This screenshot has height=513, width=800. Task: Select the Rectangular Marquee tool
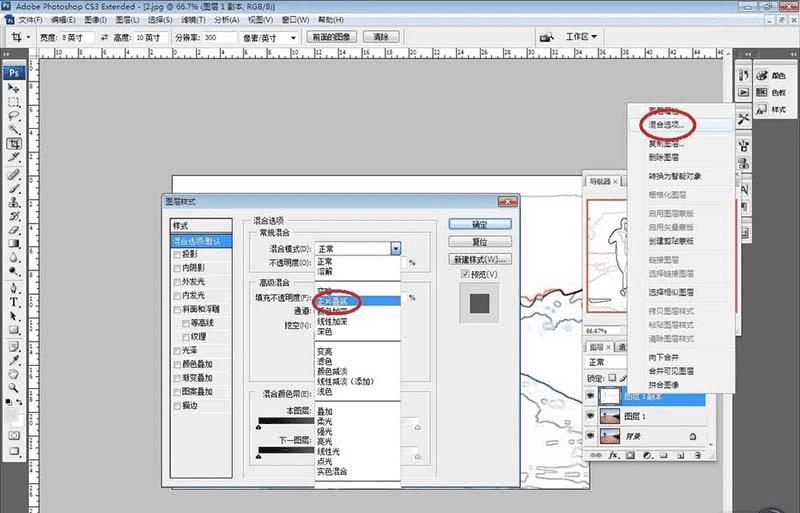(x=14, y=102)
